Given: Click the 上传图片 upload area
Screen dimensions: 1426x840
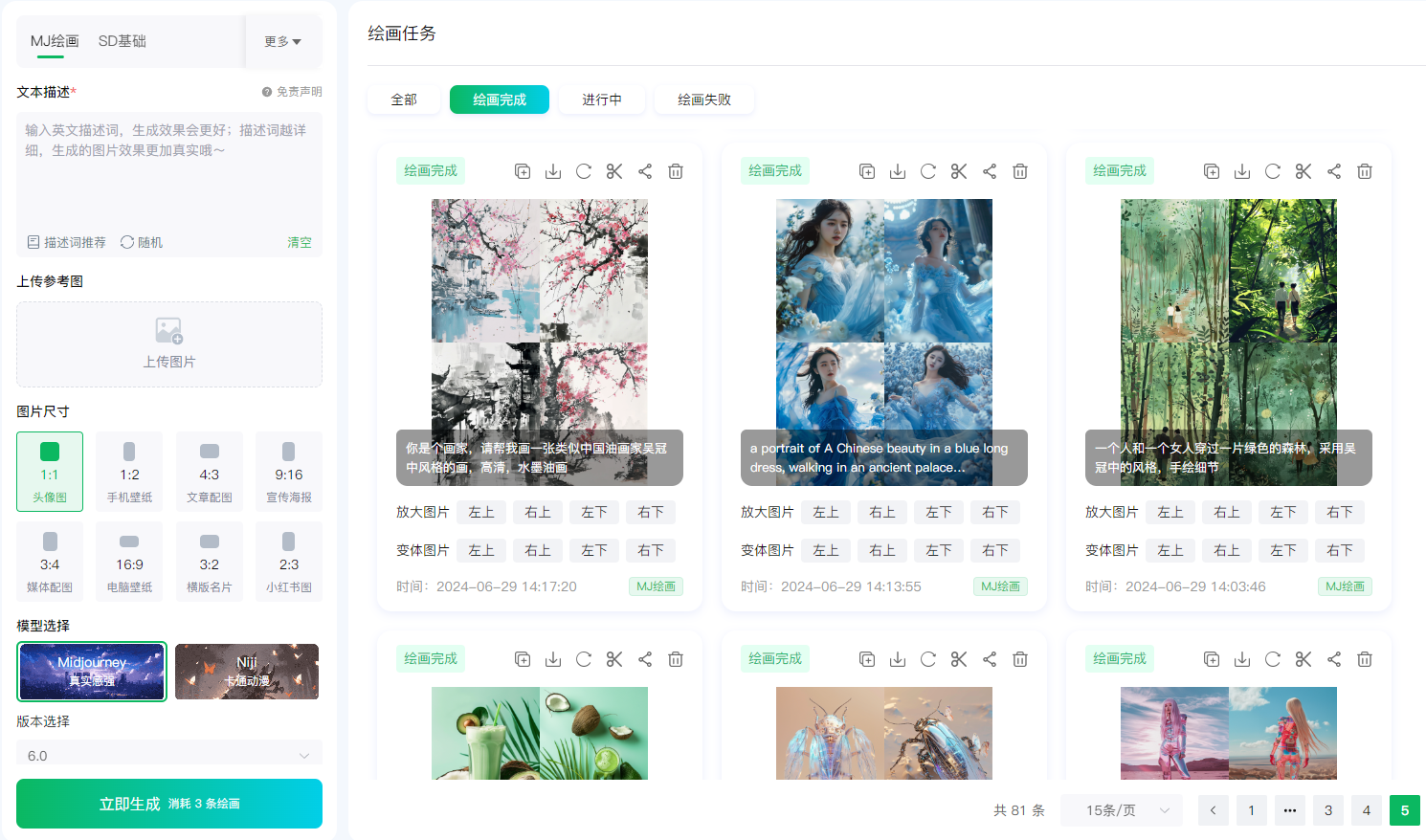Looking at the screenshot, I should 169,344.
